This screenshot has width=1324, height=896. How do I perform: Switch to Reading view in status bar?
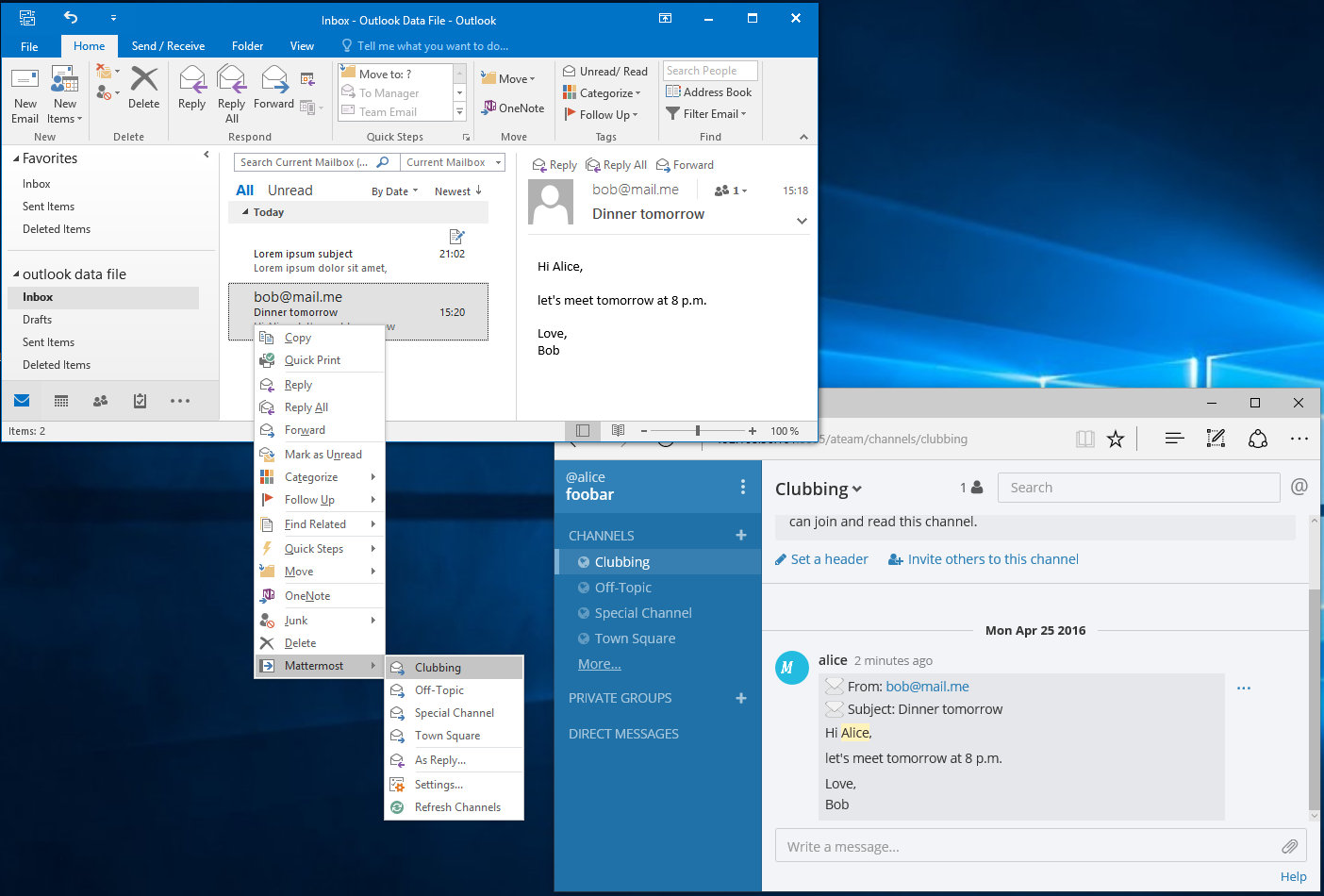[618, 431]
